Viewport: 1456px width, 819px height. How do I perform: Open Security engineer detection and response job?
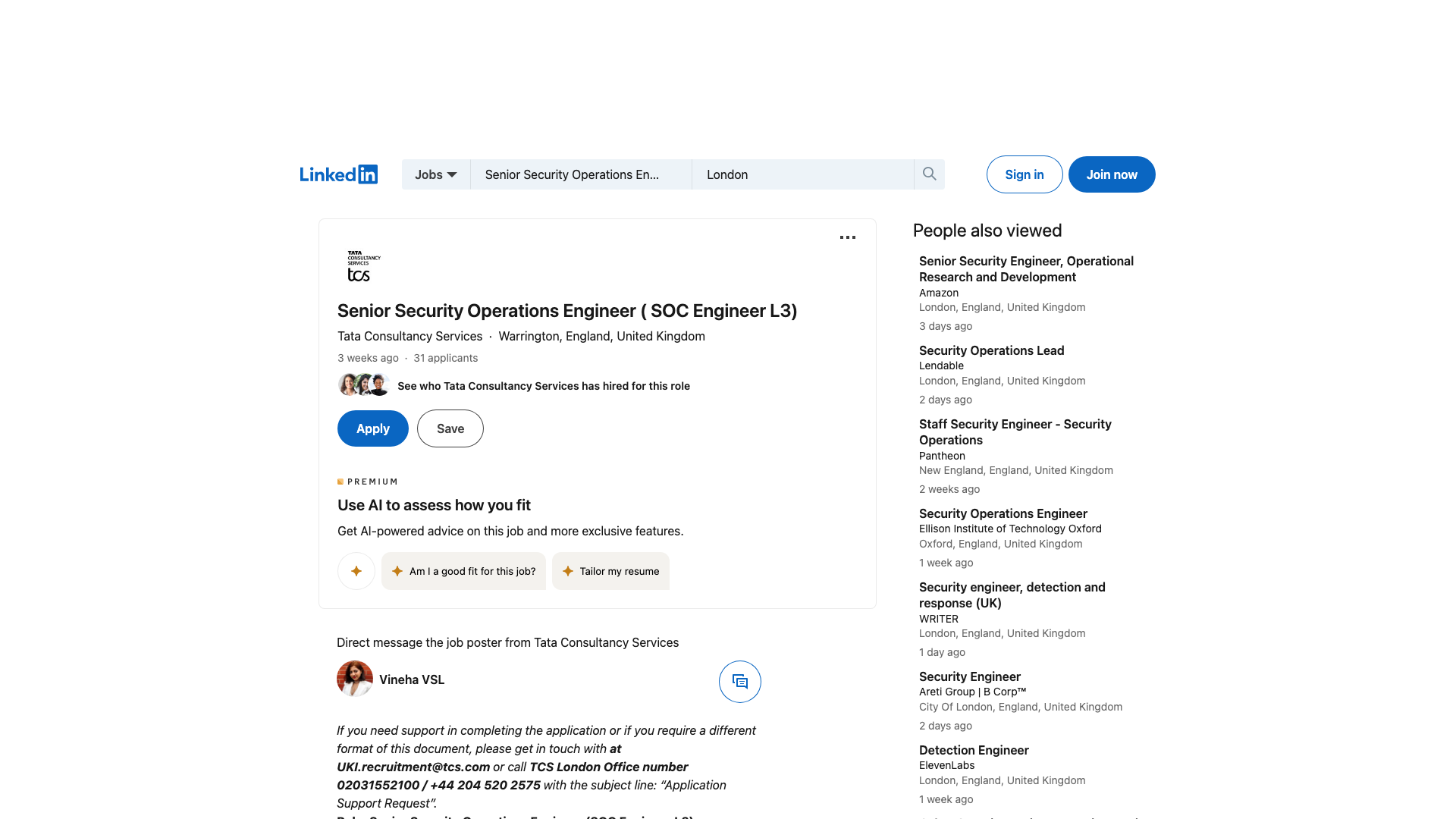pos(1012,595)
